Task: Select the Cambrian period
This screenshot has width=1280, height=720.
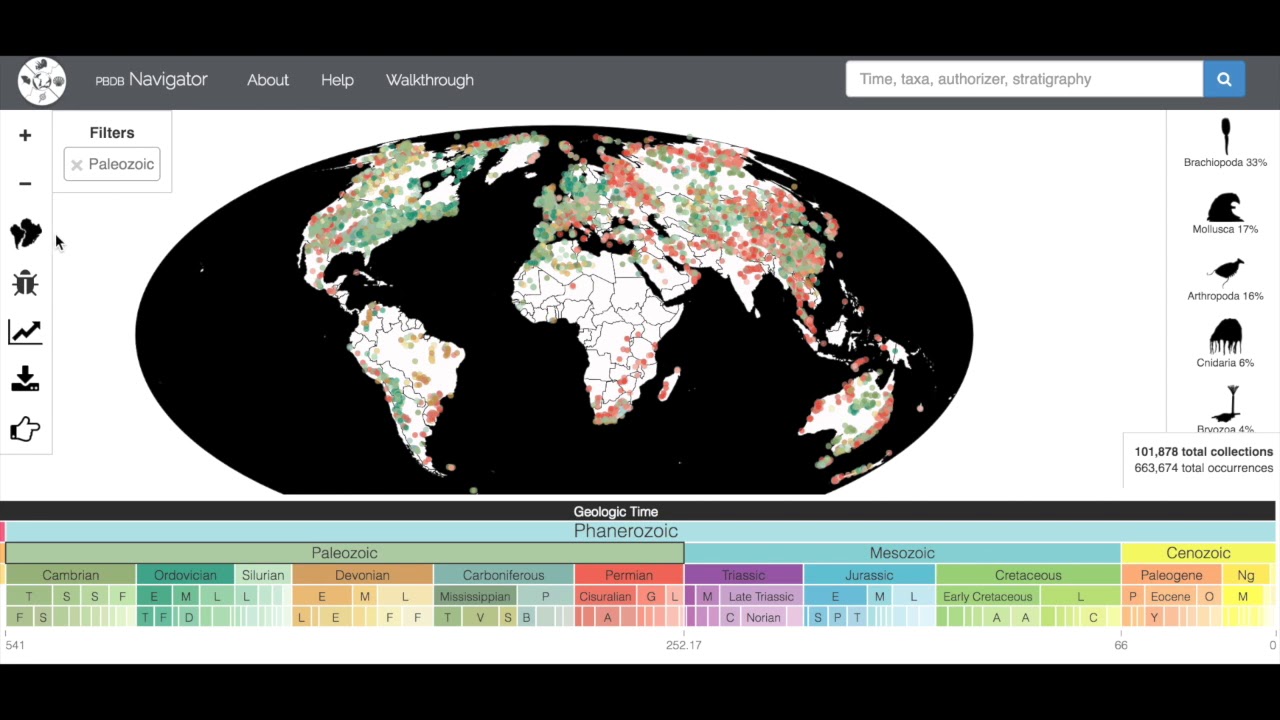Action: pos(70,575)
